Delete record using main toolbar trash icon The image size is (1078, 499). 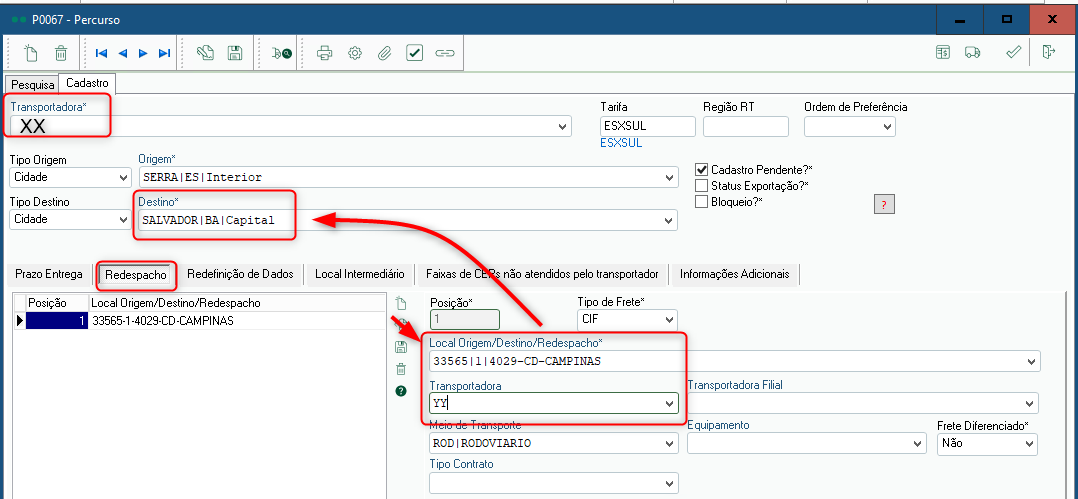click(61, 53)
